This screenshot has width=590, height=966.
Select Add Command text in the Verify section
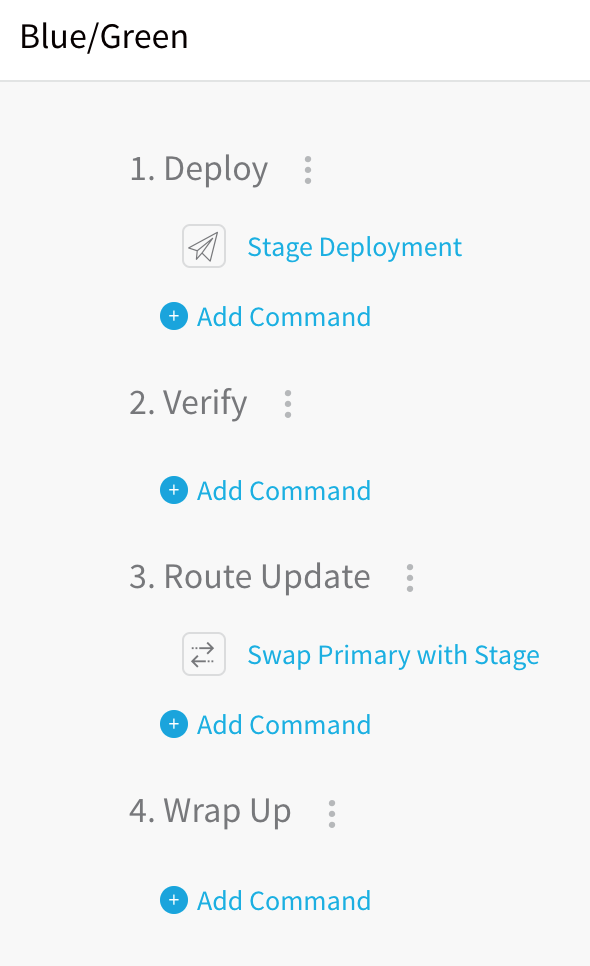(284, 491)
